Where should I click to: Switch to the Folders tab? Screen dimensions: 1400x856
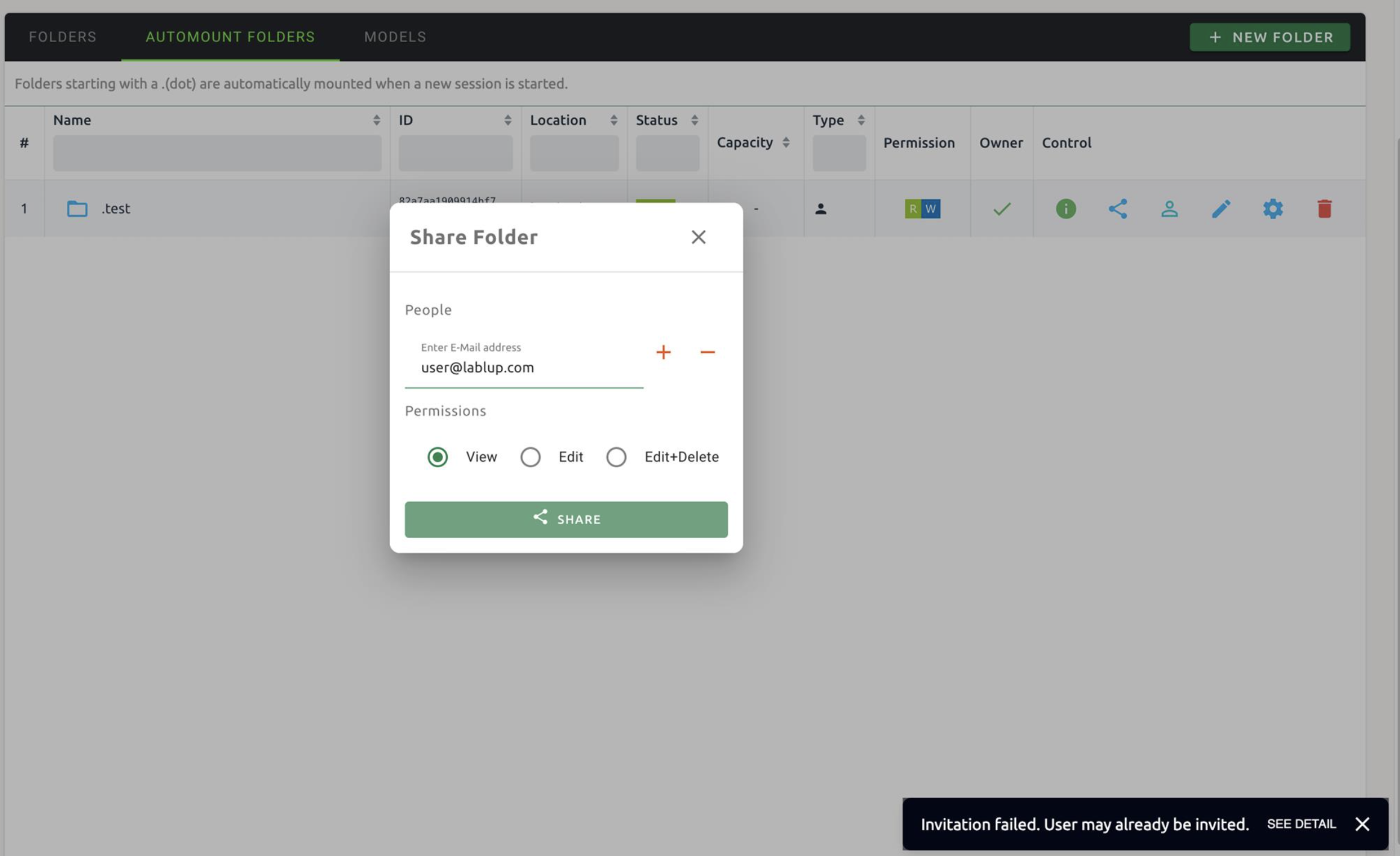[63, 37]
